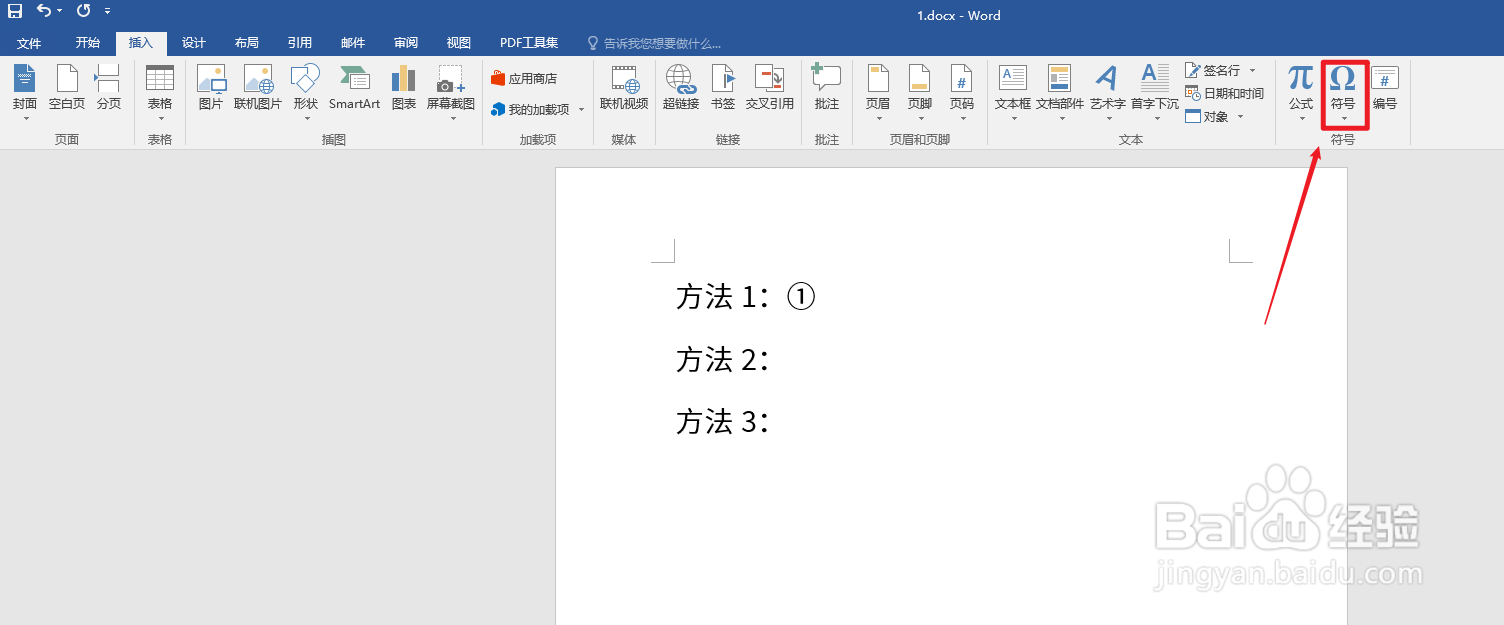Screen dimensions: 1504x625
Task: Insert a chart with 图表
Action: [x=403, y=92]
